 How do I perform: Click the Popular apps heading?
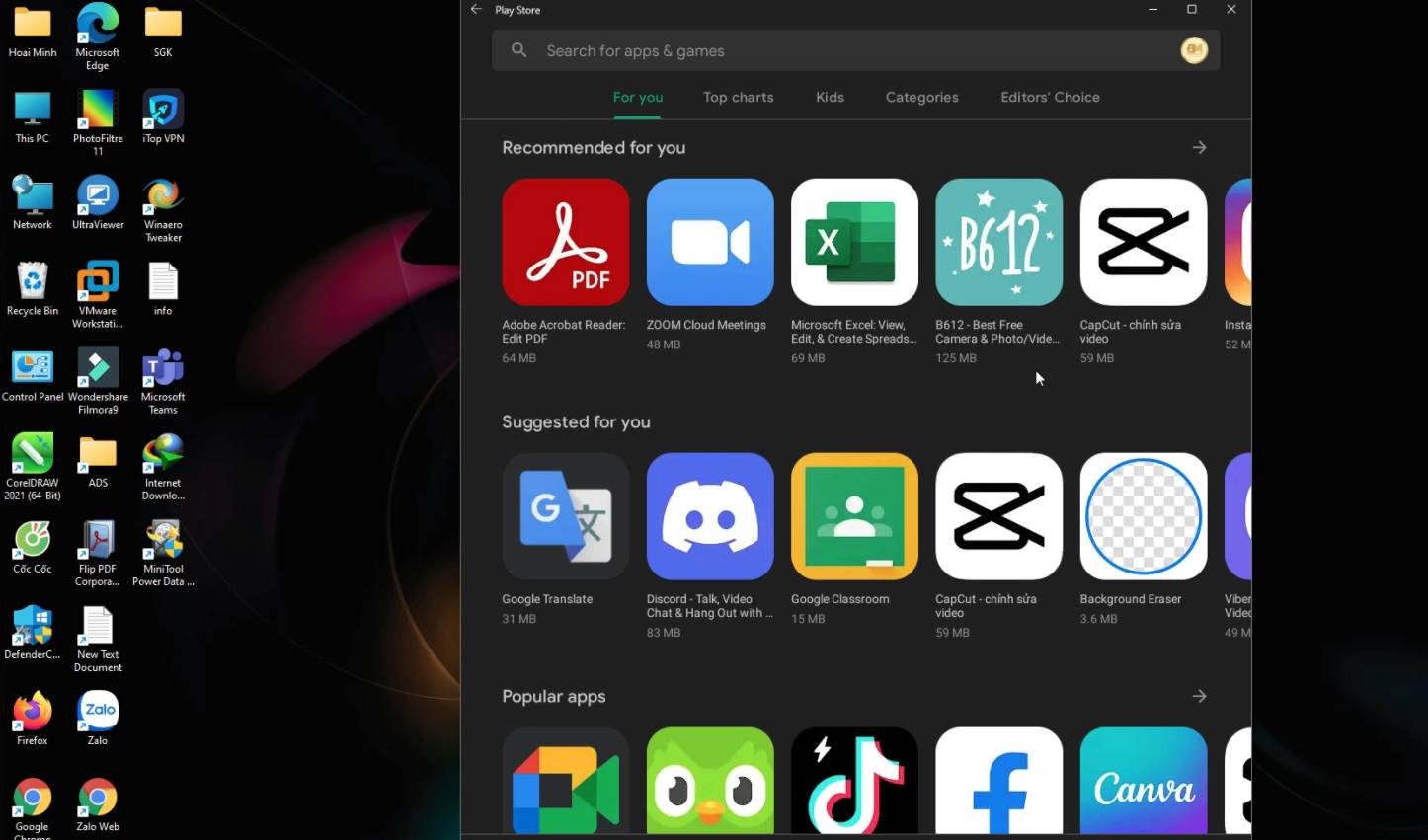pos(554,696)
